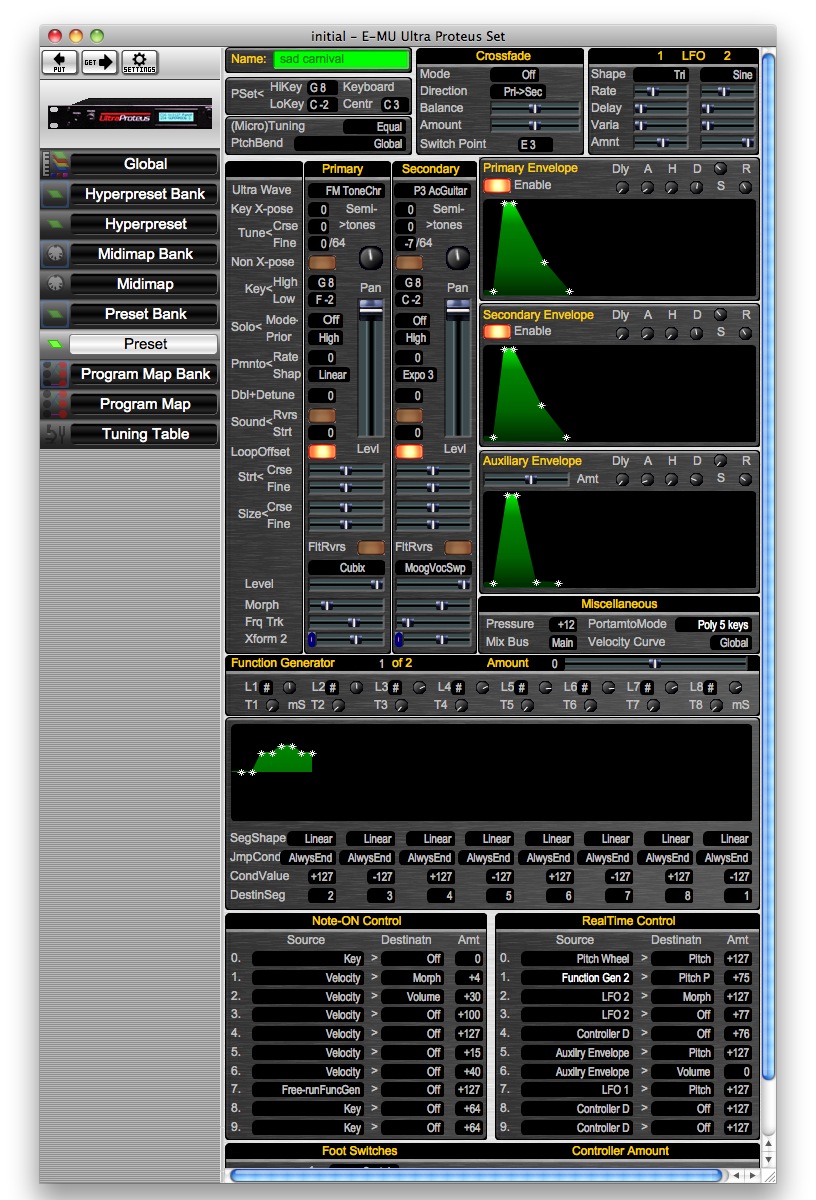816x1200 pixels.
Task: Toggle Secondary LoopOffset switch
Action: (409, 451)
